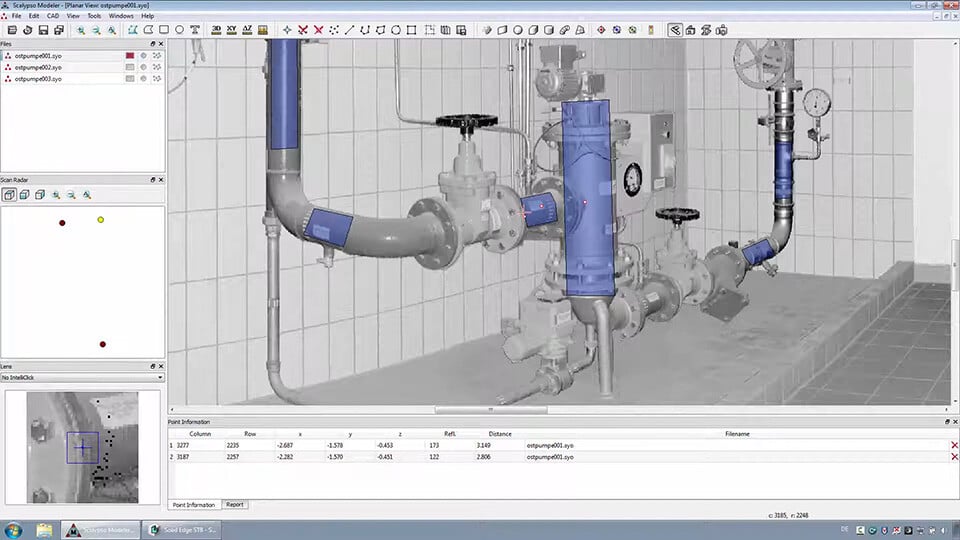This screenshot has height=540, width=960.
Task: Delete point row 2 with red X
Action: coord(954,457)
